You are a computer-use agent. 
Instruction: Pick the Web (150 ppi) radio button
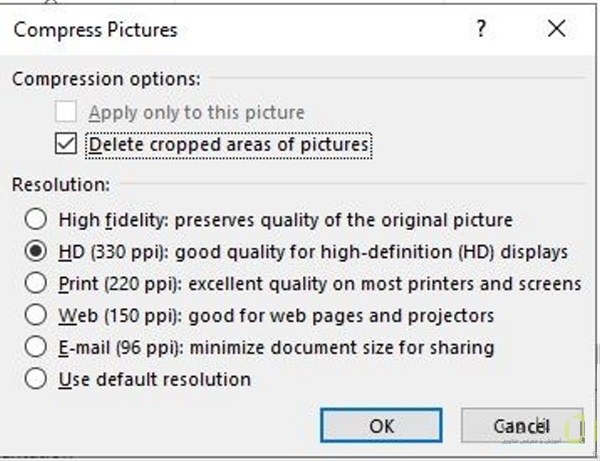(37, 315)
